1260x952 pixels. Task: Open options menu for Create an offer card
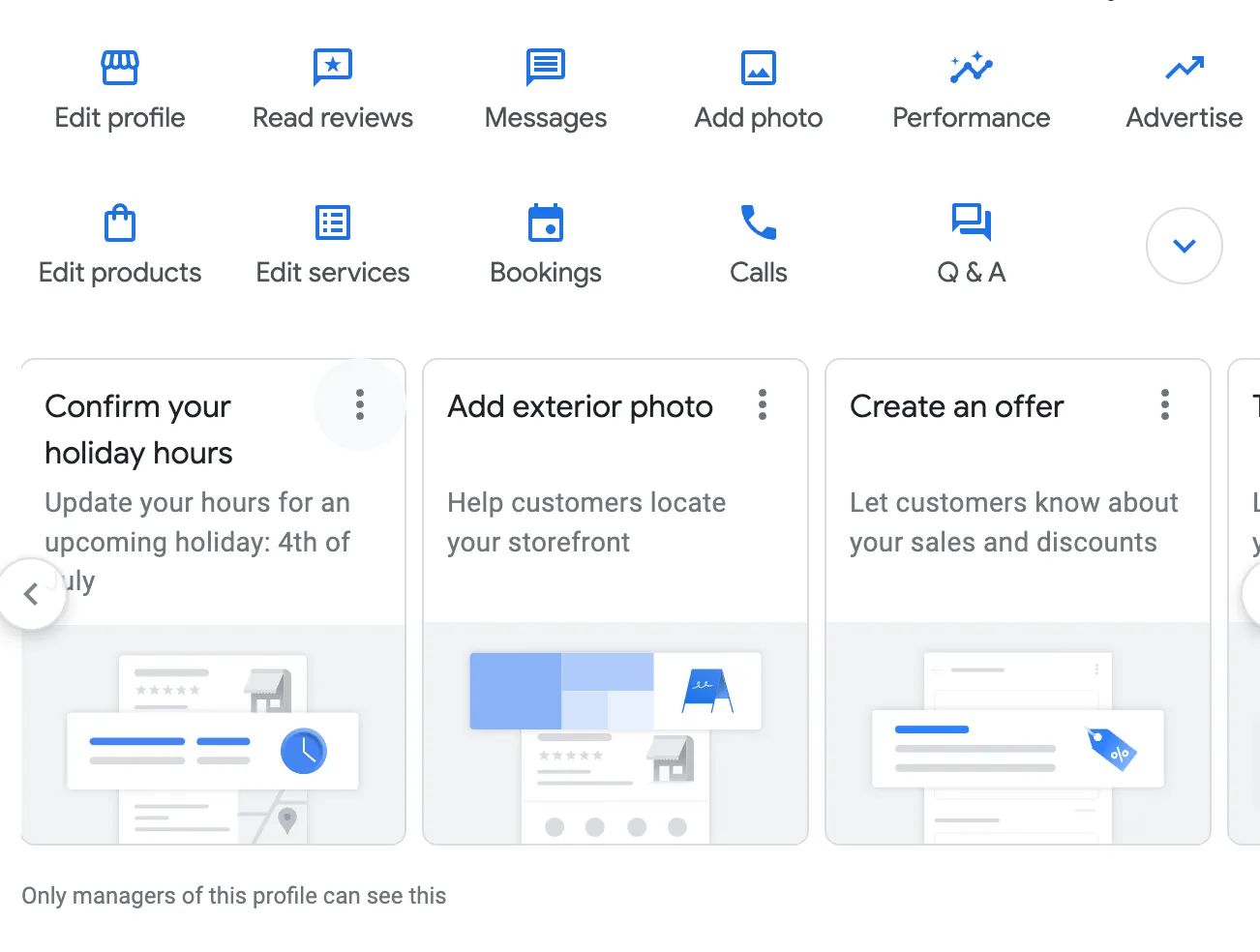[1165, 404]
